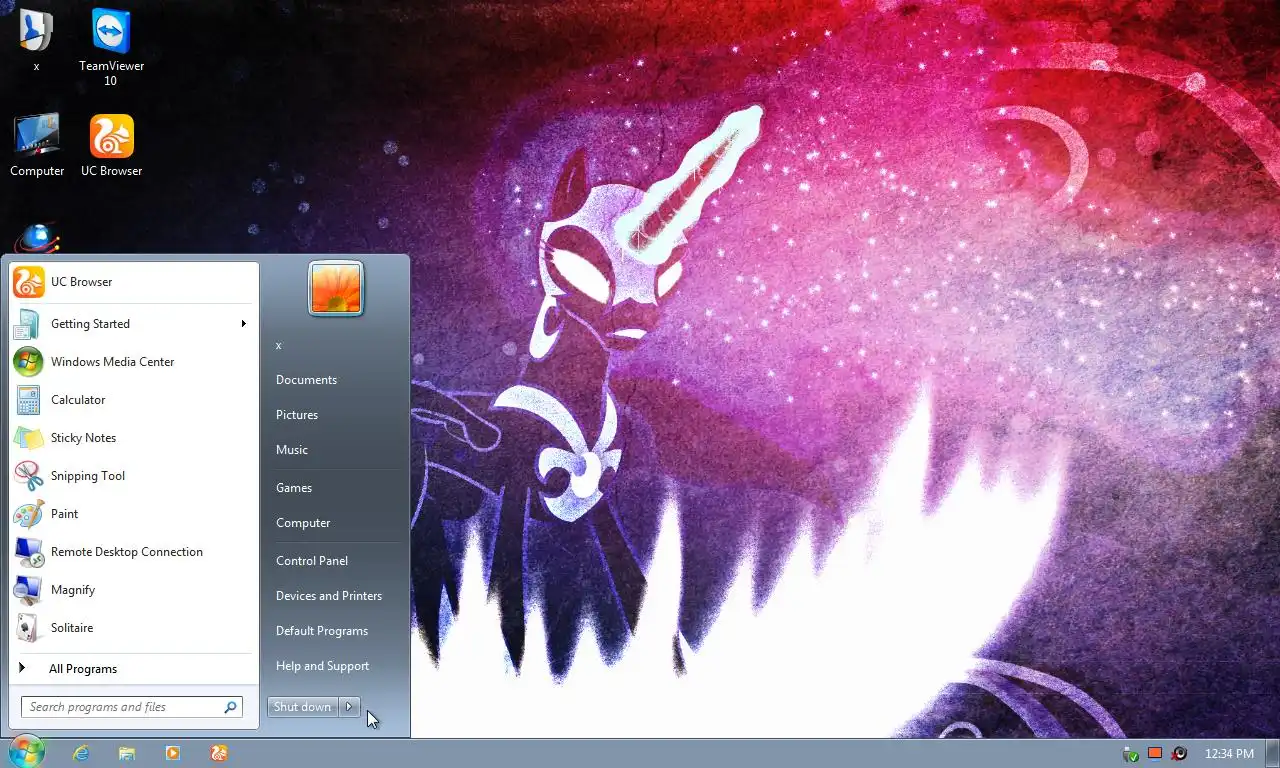Screen dimensions: 1280x768
Task: Click the user account picture
Action: pyautogui.click(x=336, y=288)
